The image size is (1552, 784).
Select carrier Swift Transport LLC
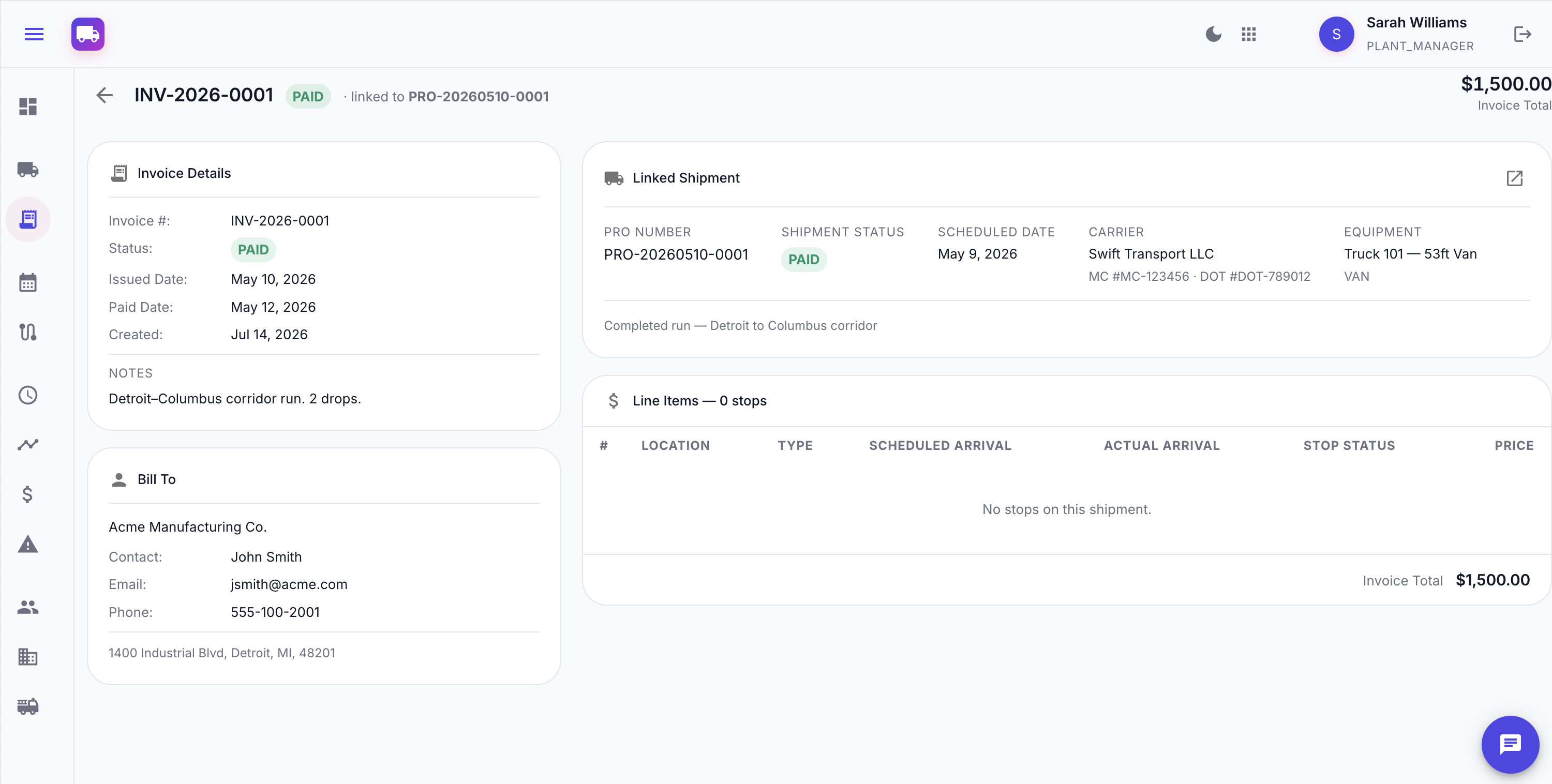click(1151, 253)
